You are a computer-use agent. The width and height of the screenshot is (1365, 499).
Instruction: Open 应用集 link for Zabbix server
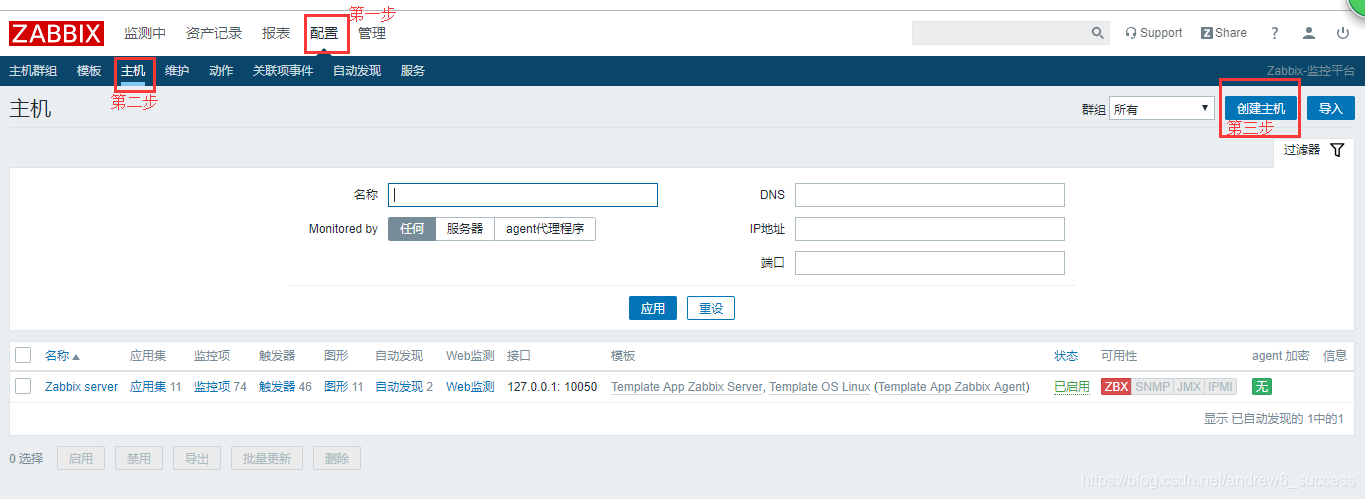(148, 387)
